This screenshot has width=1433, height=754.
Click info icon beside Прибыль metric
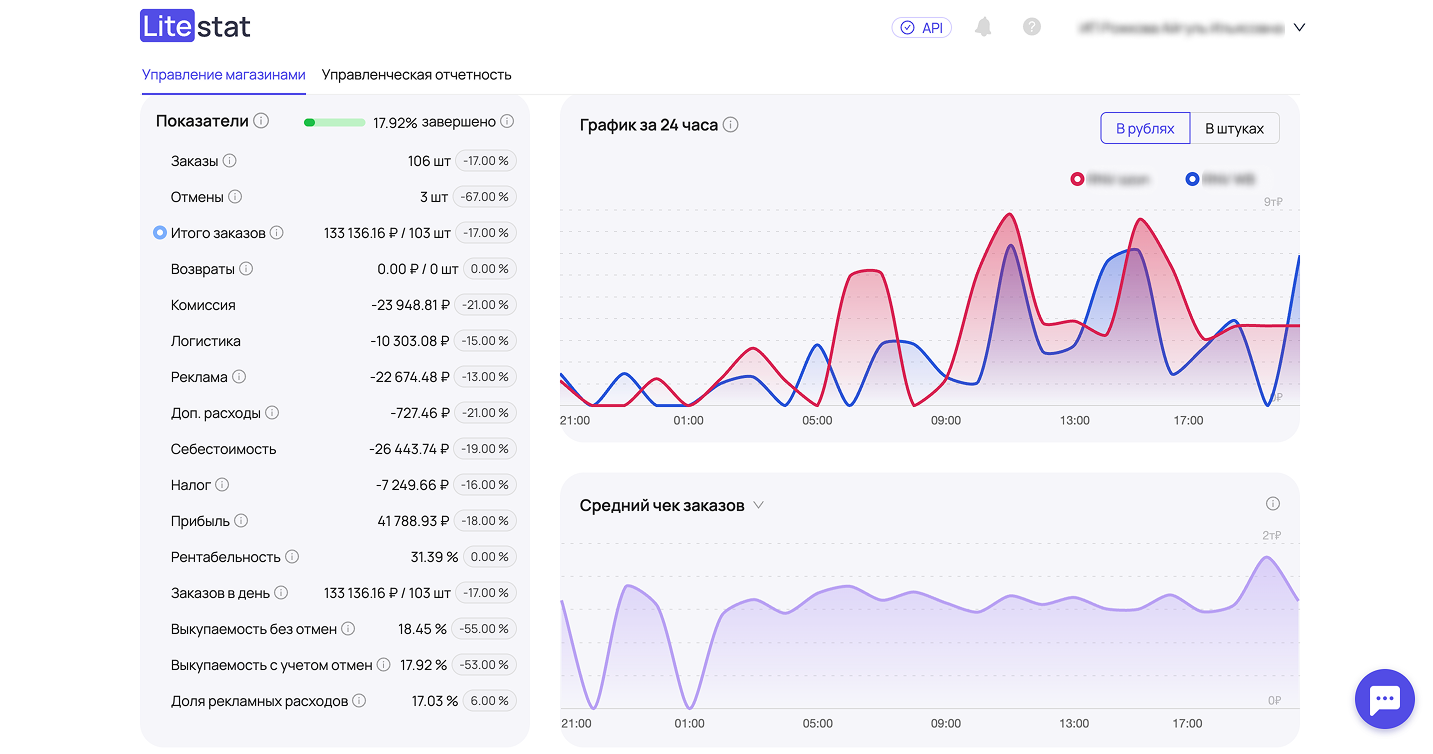[x=241, y=521]
